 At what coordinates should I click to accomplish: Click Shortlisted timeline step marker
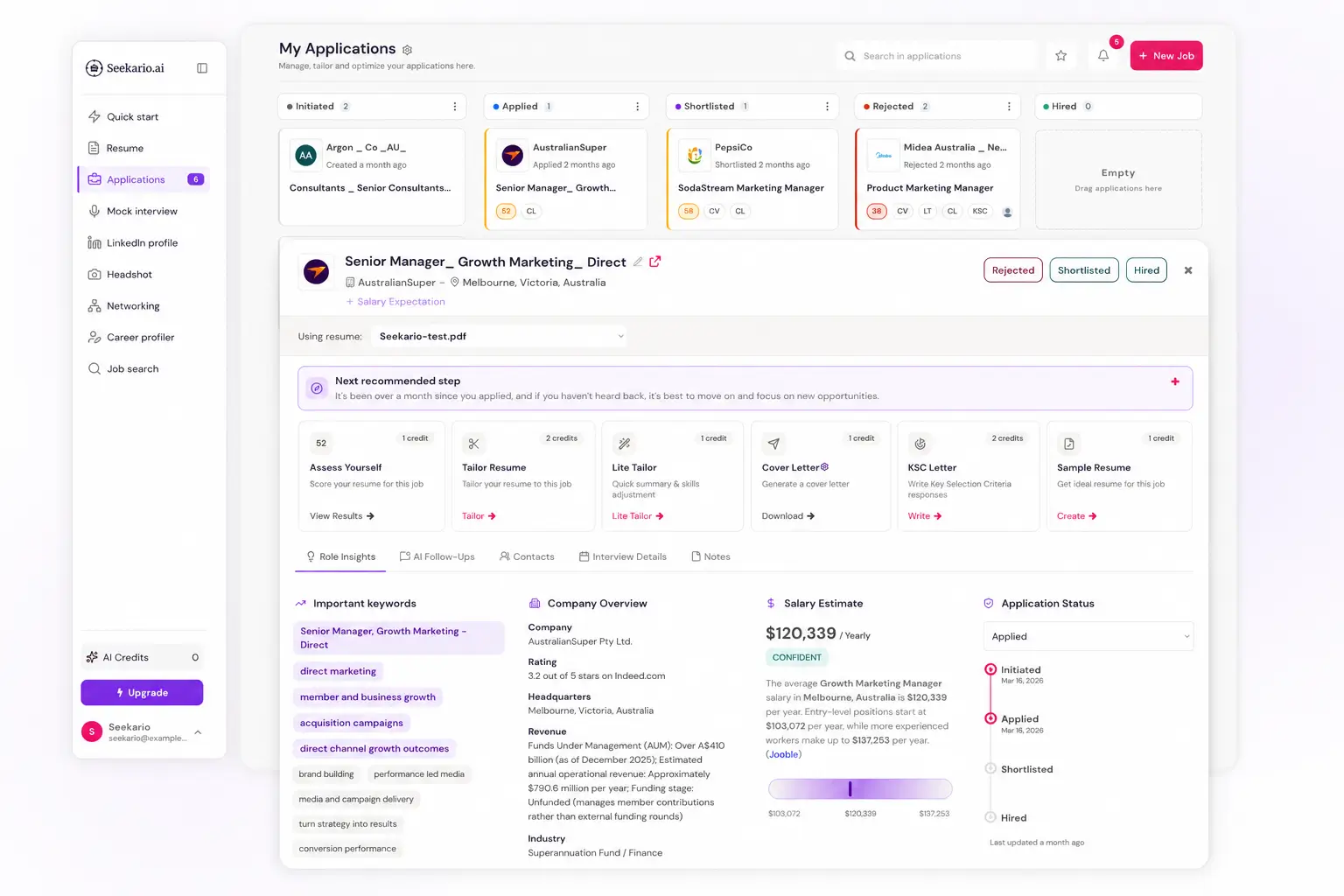tap(990, 768)
